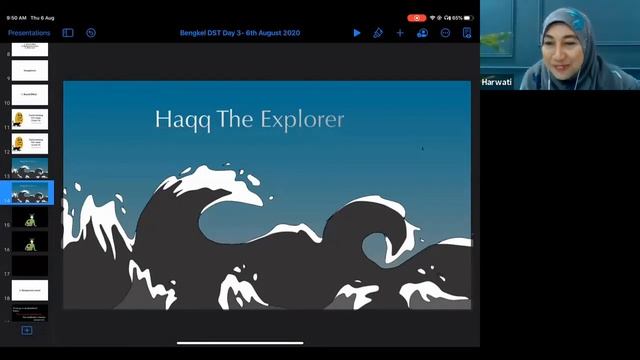Click the presentation title Bengkel DST Day 3
The height and width of the screenshot is (360, 640).
pos(240,33)
